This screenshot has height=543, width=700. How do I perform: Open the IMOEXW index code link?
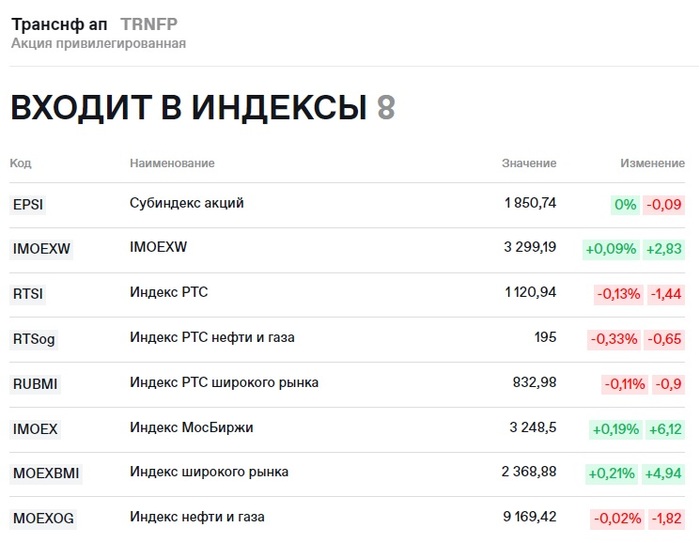[x=41, y=249]
